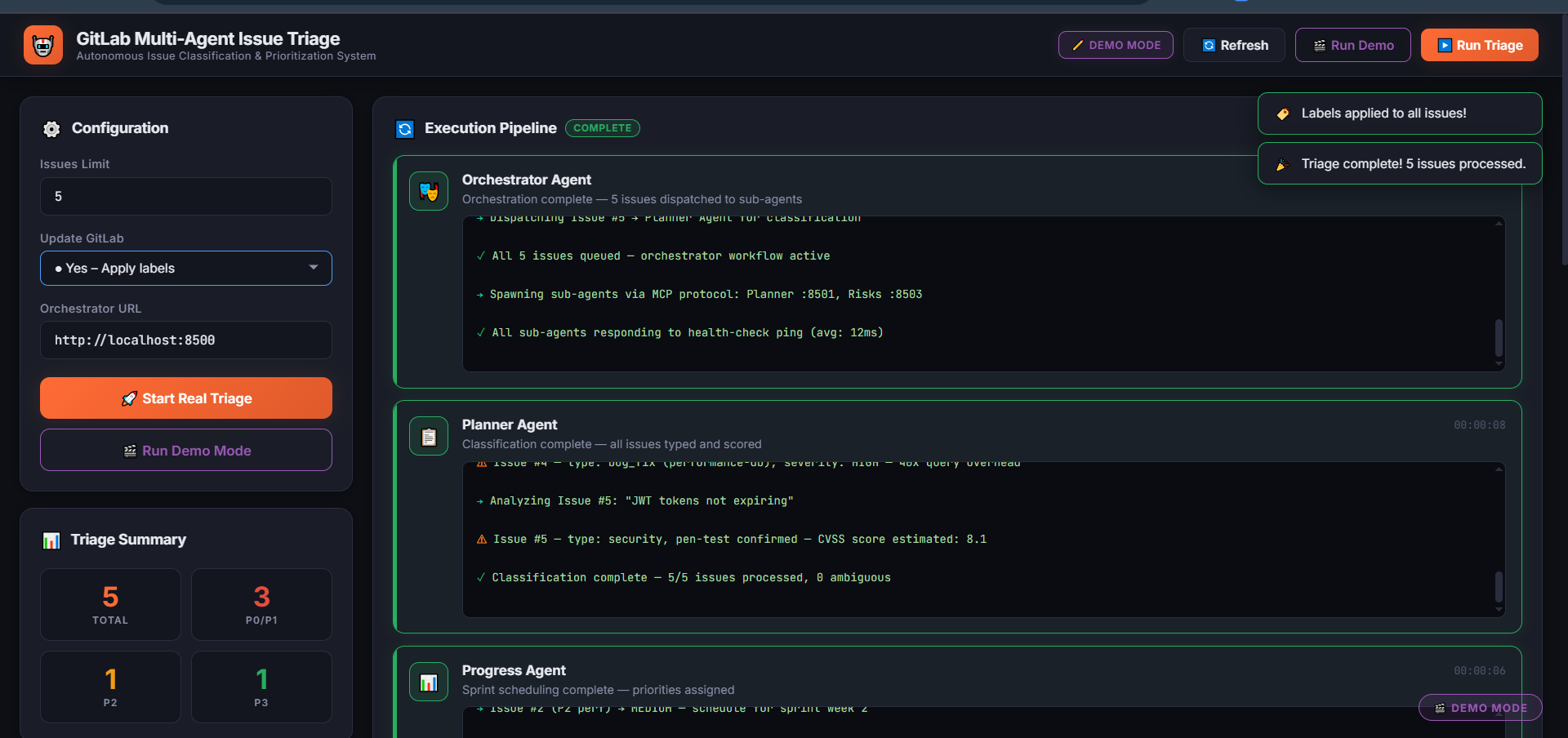The width and height of the screenshot is (1568, 738).
Task: Click the 'Issues Limit' field label
Action: (74, 164)
